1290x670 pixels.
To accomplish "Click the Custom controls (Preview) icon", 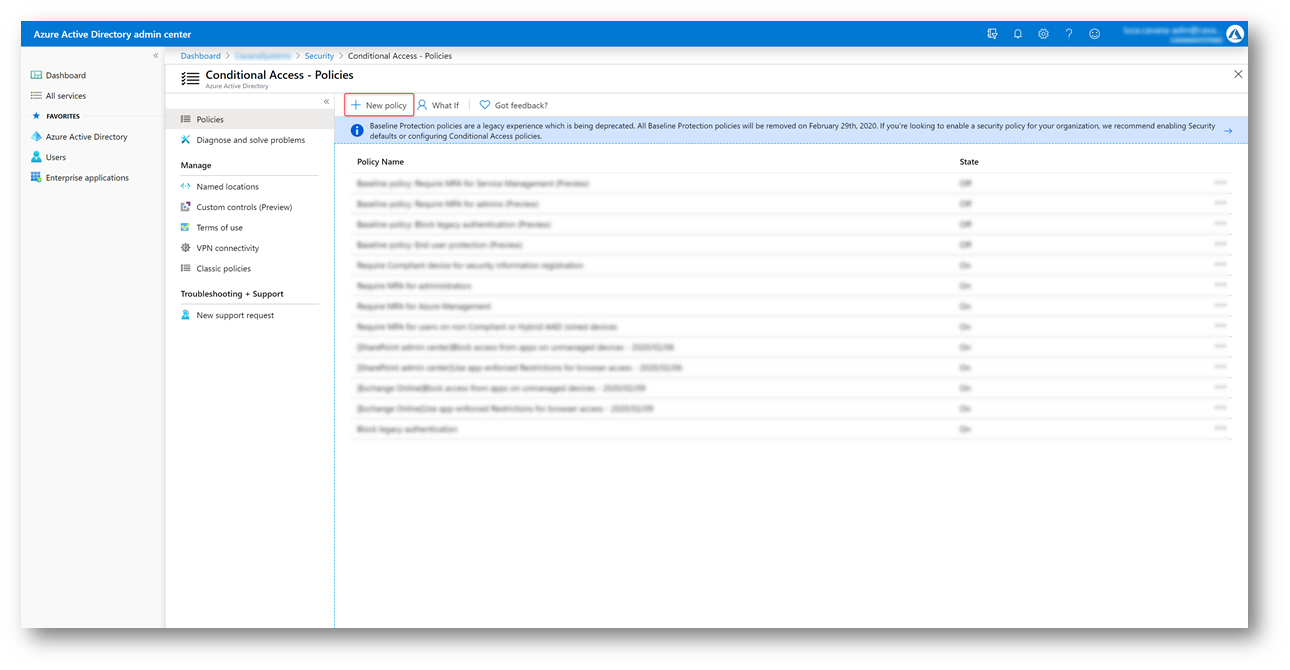I will 186,207.
